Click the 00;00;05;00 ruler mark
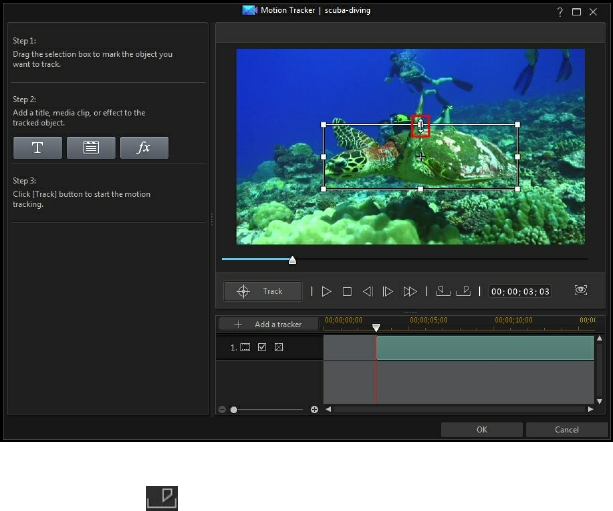This screenshot has height=511, width=613. 428,320
